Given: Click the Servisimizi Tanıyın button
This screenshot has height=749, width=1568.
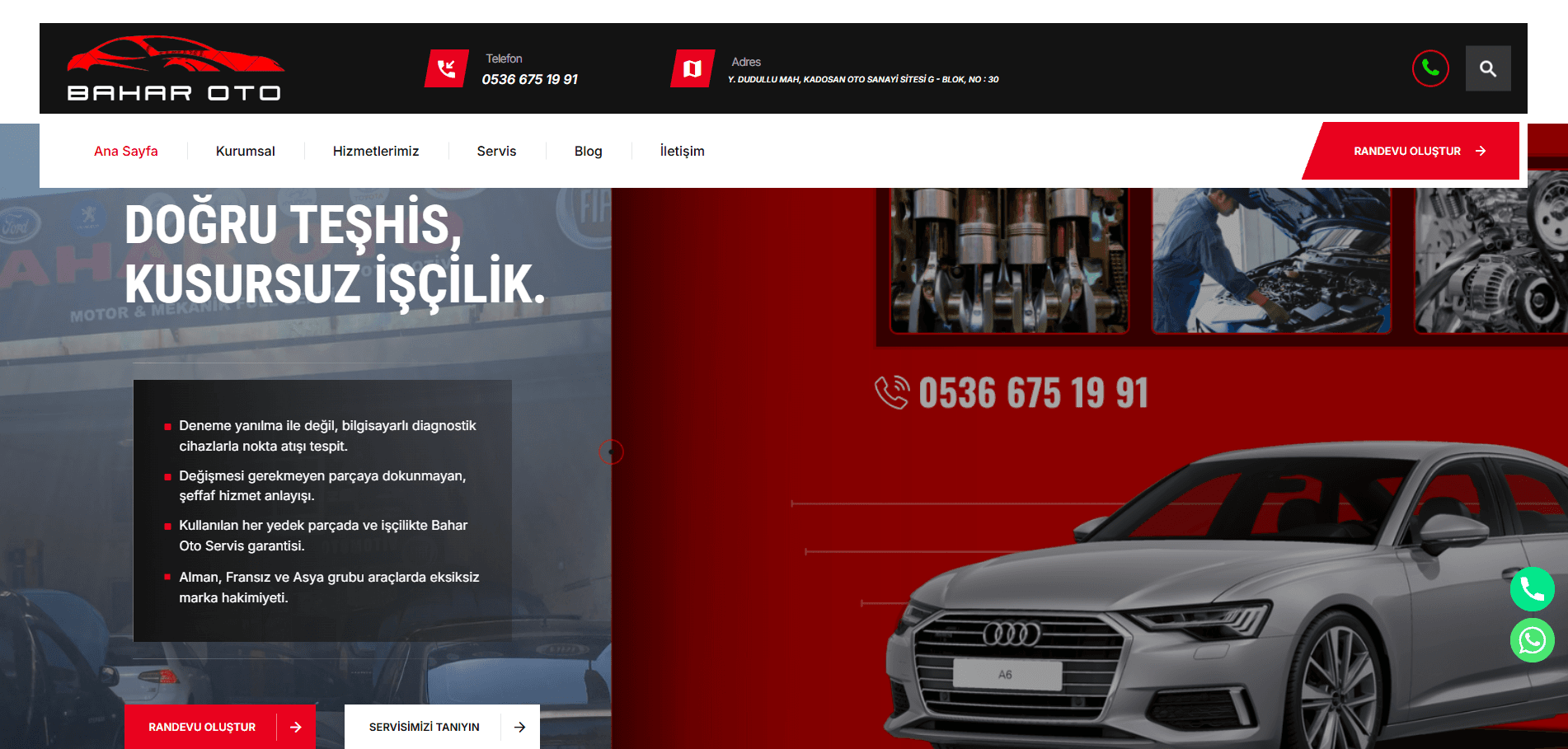Looking at the screenshot, I should 442,727.
